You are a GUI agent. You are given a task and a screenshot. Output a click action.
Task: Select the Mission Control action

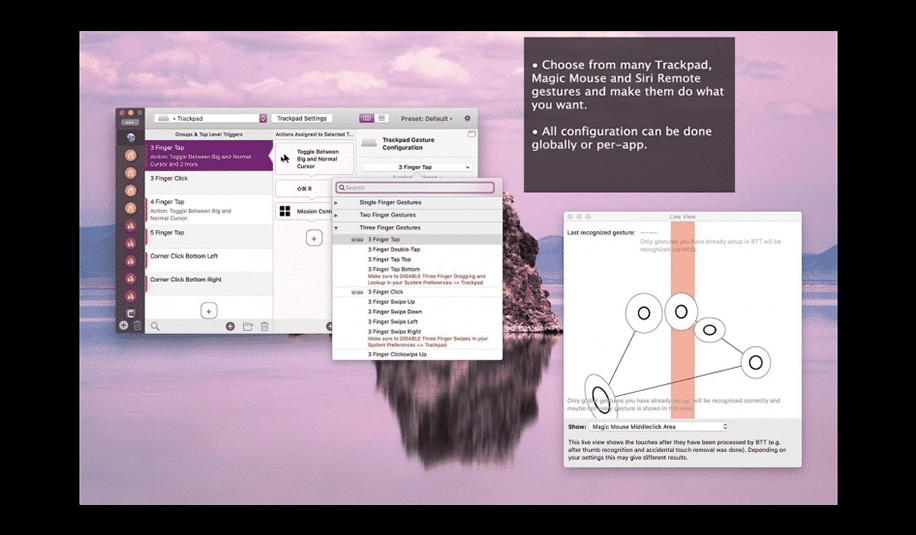[304, 211]
